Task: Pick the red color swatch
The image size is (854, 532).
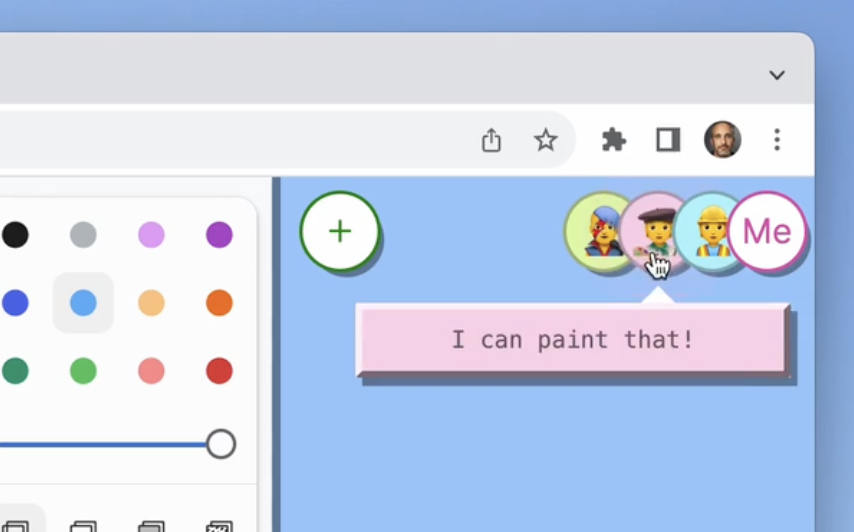Action: pyautogui.click(x=219, y=371)
